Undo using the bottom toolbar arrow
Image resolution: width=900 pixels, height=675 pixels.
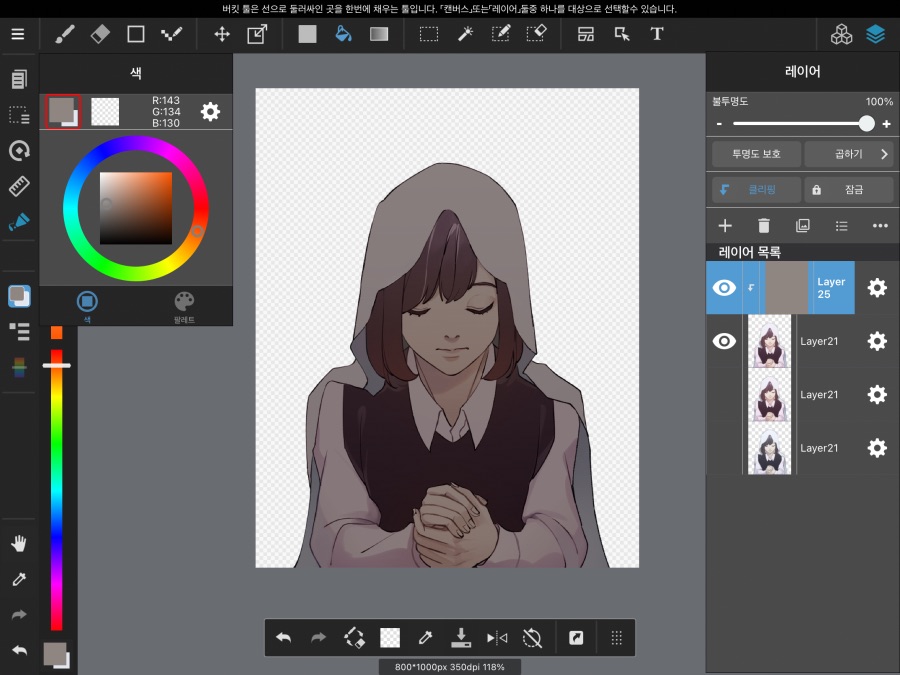coord(283,637)
